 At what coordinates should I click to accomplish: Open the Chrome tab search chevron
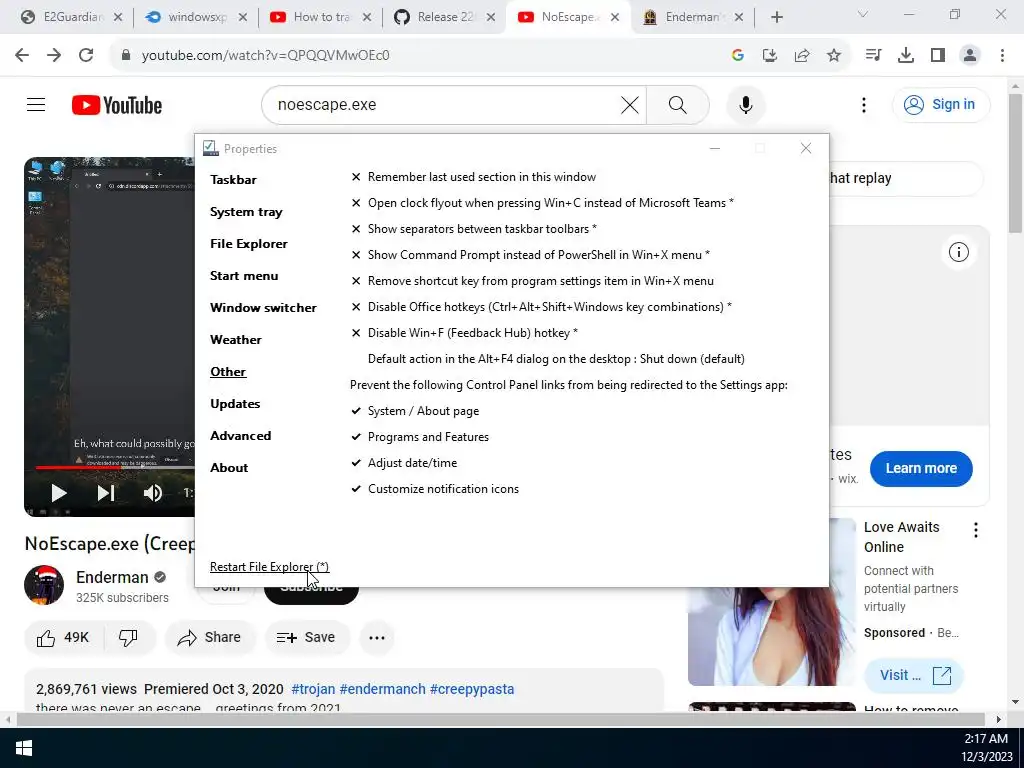[862, 14]
